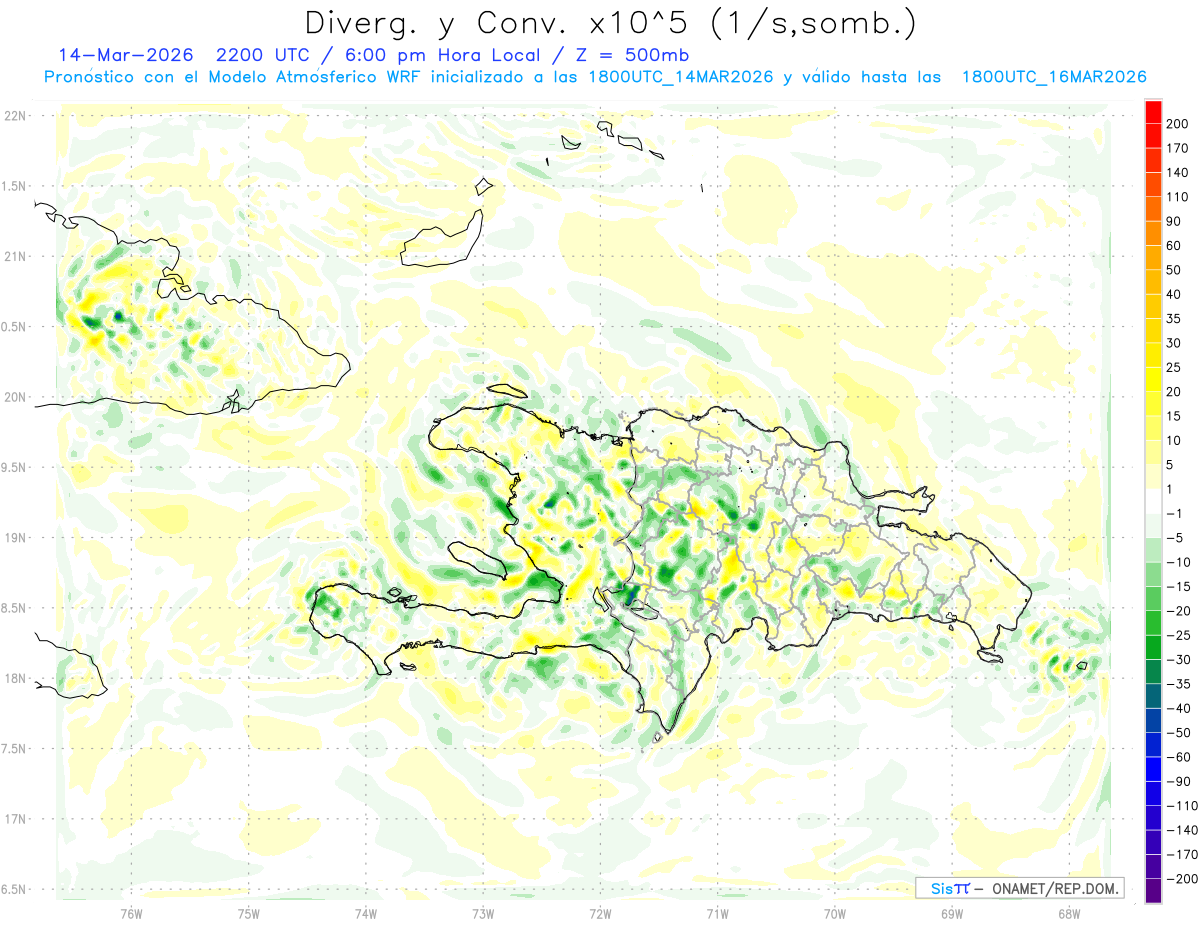Click the "69W" longitude label

(952, 913)
